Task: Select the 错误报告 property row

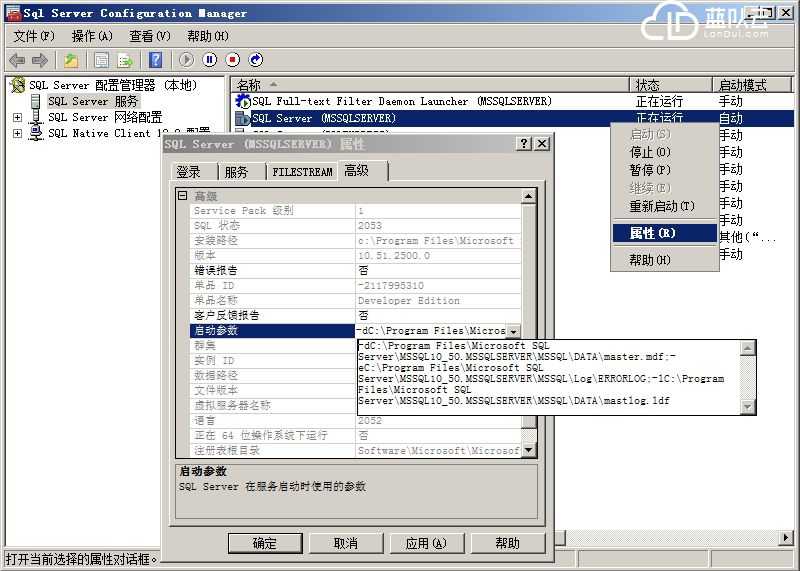Action: click(x=355, y=270)
